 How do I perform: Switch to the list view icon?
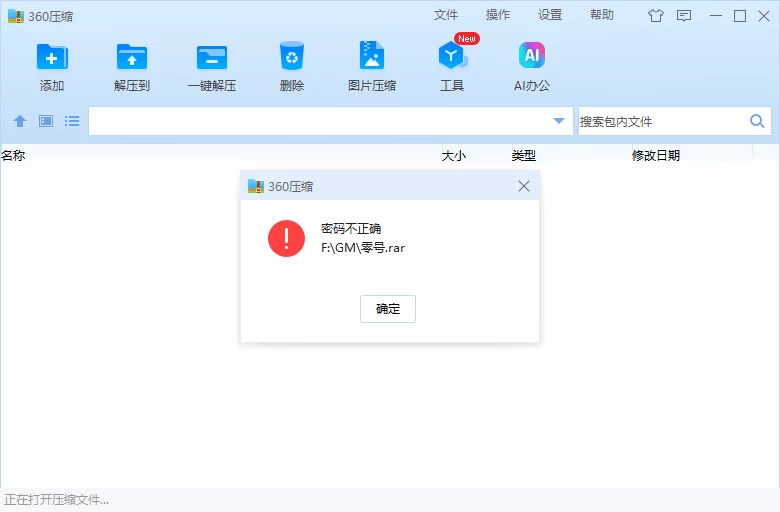(72, 121)
